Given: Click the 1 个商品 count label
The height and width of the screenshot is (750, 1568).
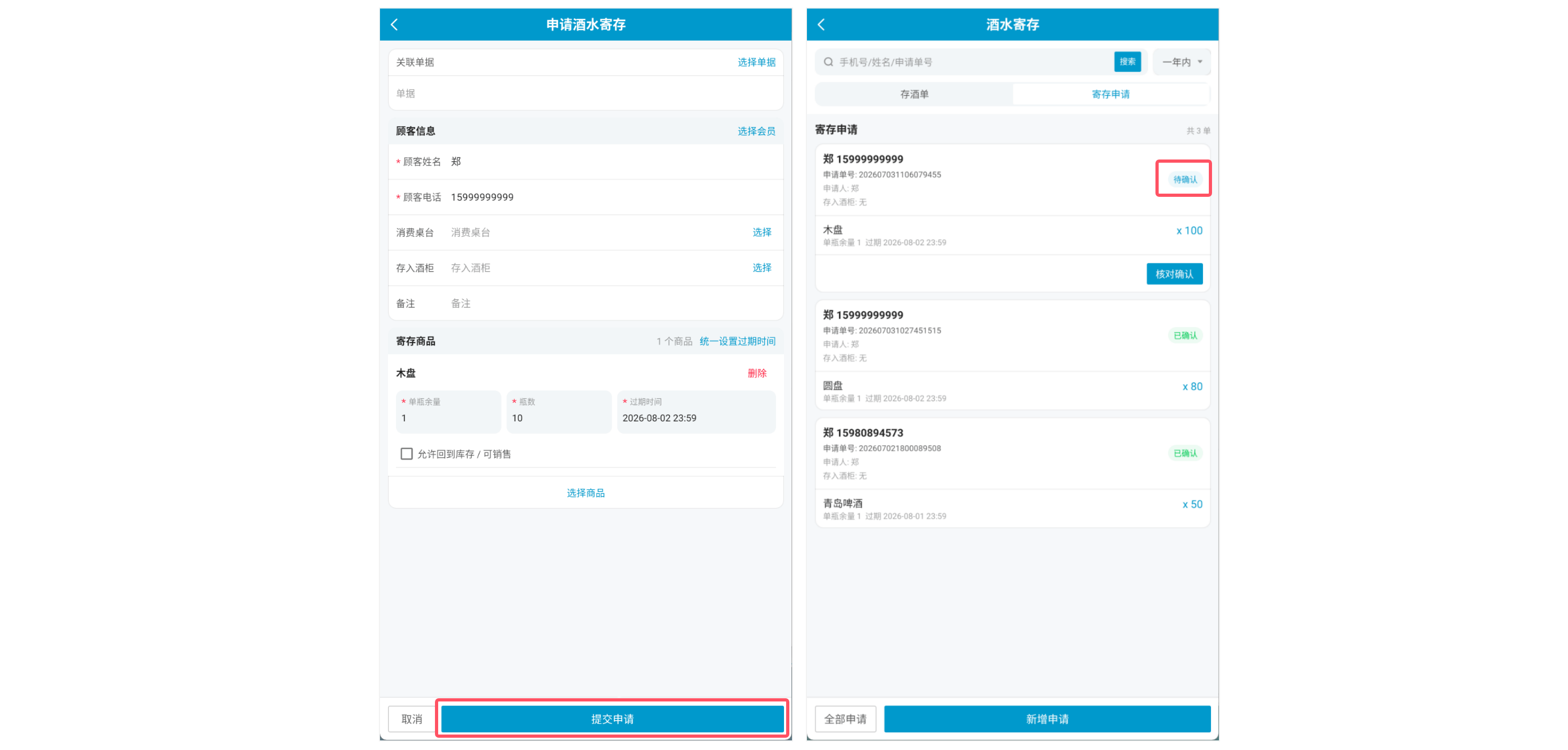Looking at the screenshot, I should (674, 341).
